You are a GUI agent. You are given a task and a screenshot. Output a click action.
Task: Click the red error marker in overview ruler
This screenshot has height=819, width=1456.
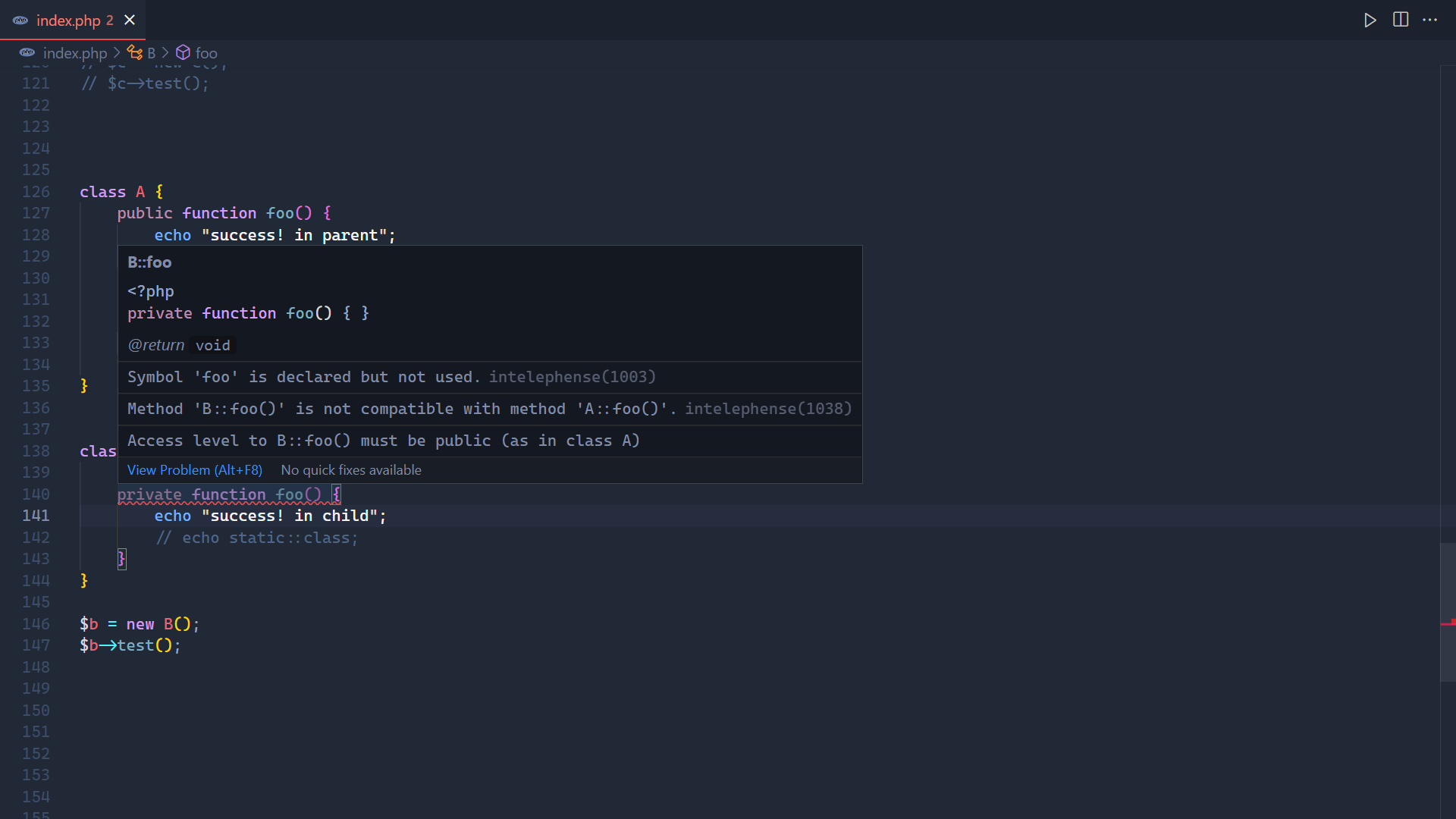coord(1448,623)
